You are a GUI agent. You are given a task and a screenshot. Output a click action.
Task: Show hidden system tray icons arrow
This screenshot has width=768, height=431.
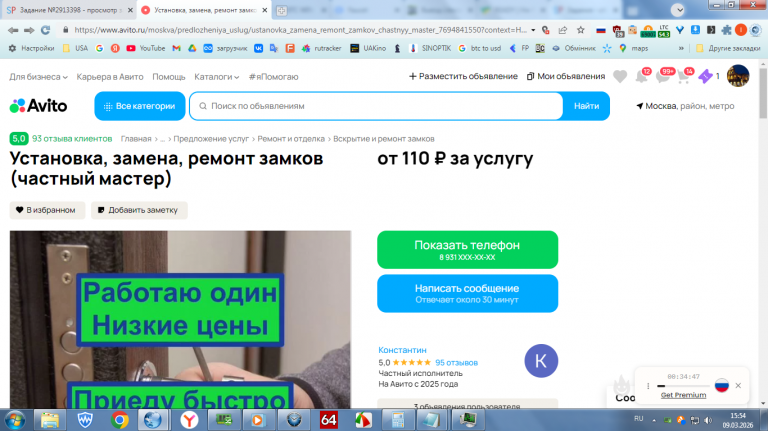click(x=654, y=420)
